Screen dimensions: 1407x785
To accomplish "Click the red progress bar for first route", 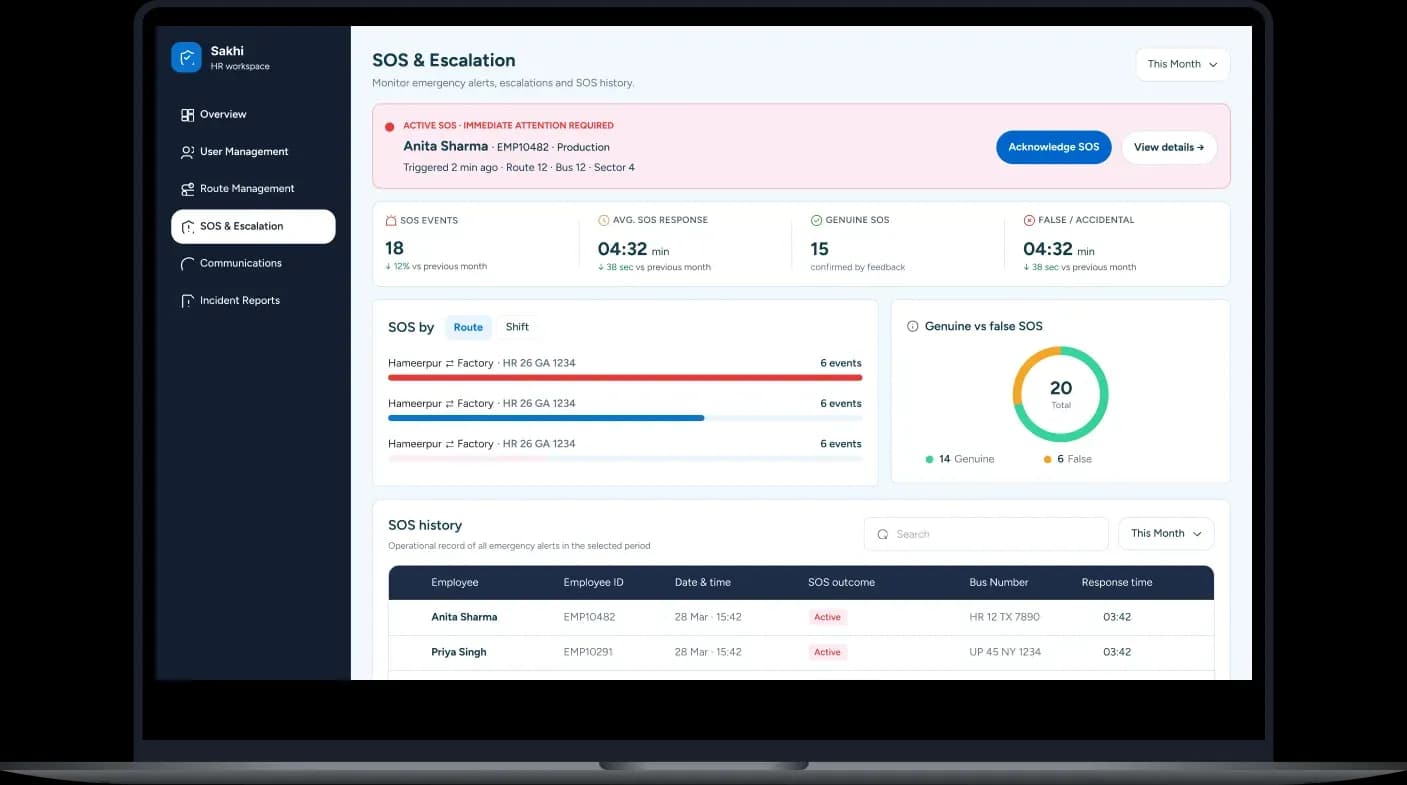I will tap(625, 377).
